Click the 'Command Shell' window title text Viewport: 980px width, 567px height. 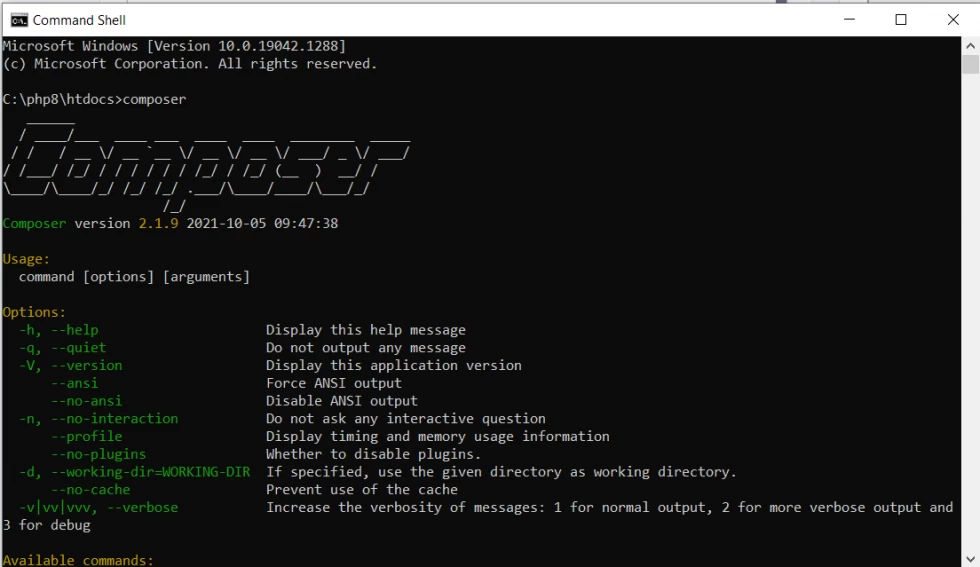79,20
